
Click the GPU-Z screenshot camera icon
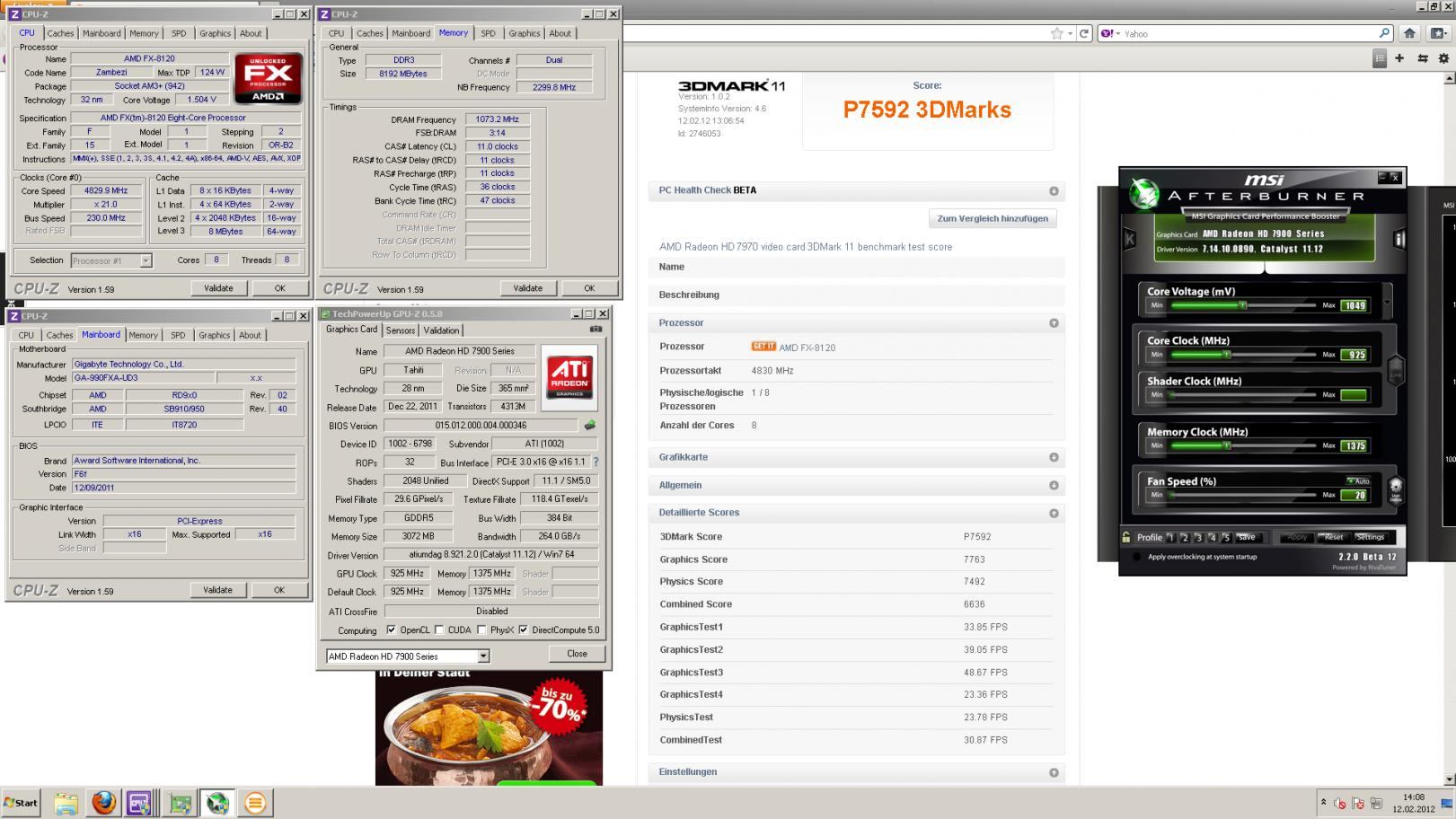coord(595,330)
